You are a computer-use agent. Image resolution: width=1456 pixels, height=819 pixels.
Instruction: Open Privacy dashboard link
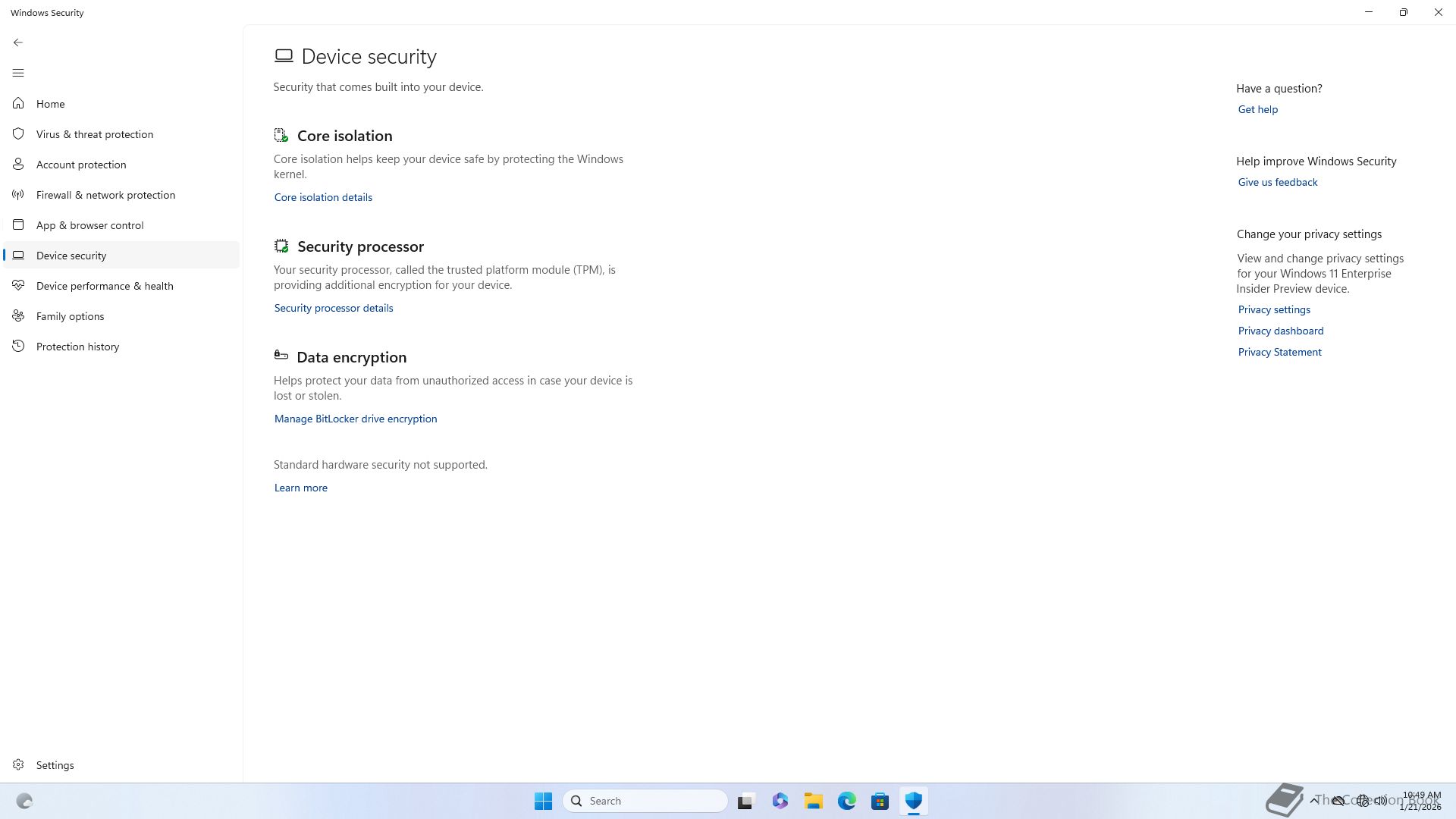pos(1280,331)
